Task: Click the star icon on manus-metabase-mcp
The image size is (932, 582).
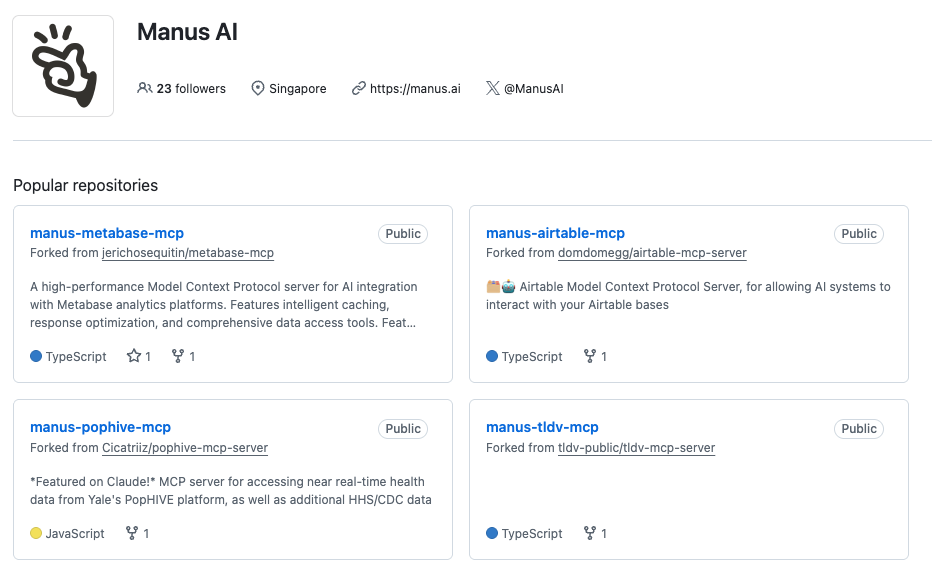Action: pyautogui.click(x=134, y=356)
